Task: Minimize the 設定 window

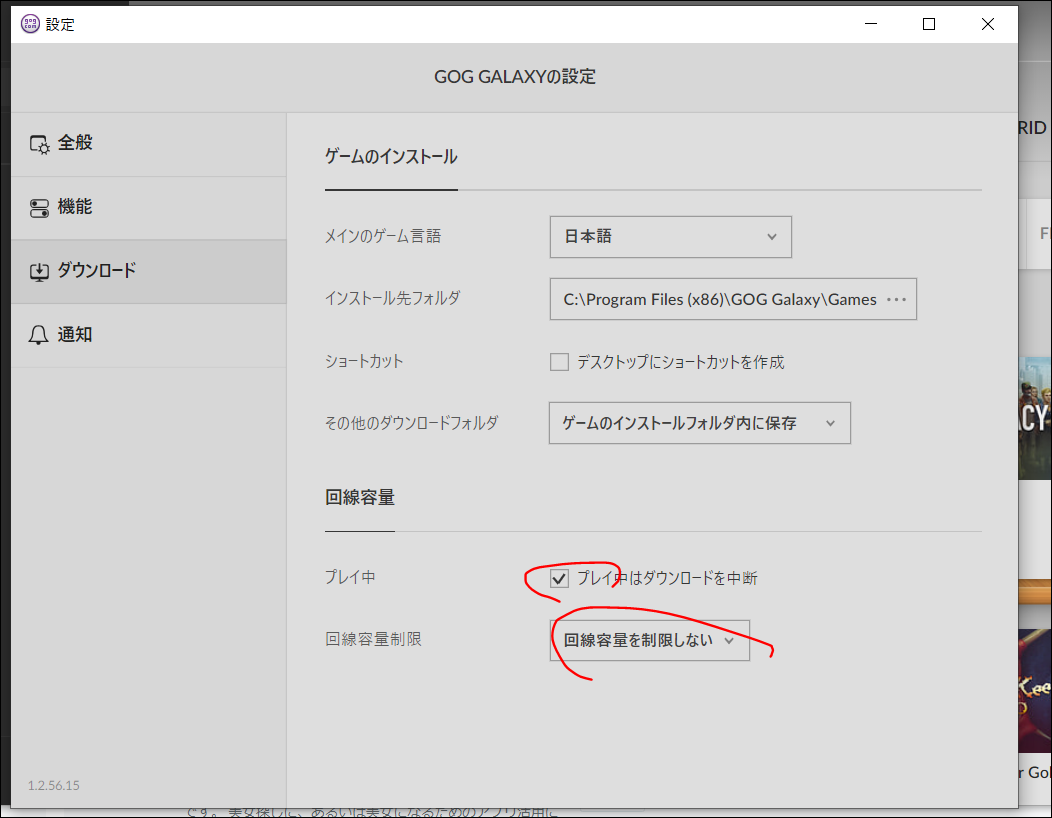Action: (x=871, y=24)
